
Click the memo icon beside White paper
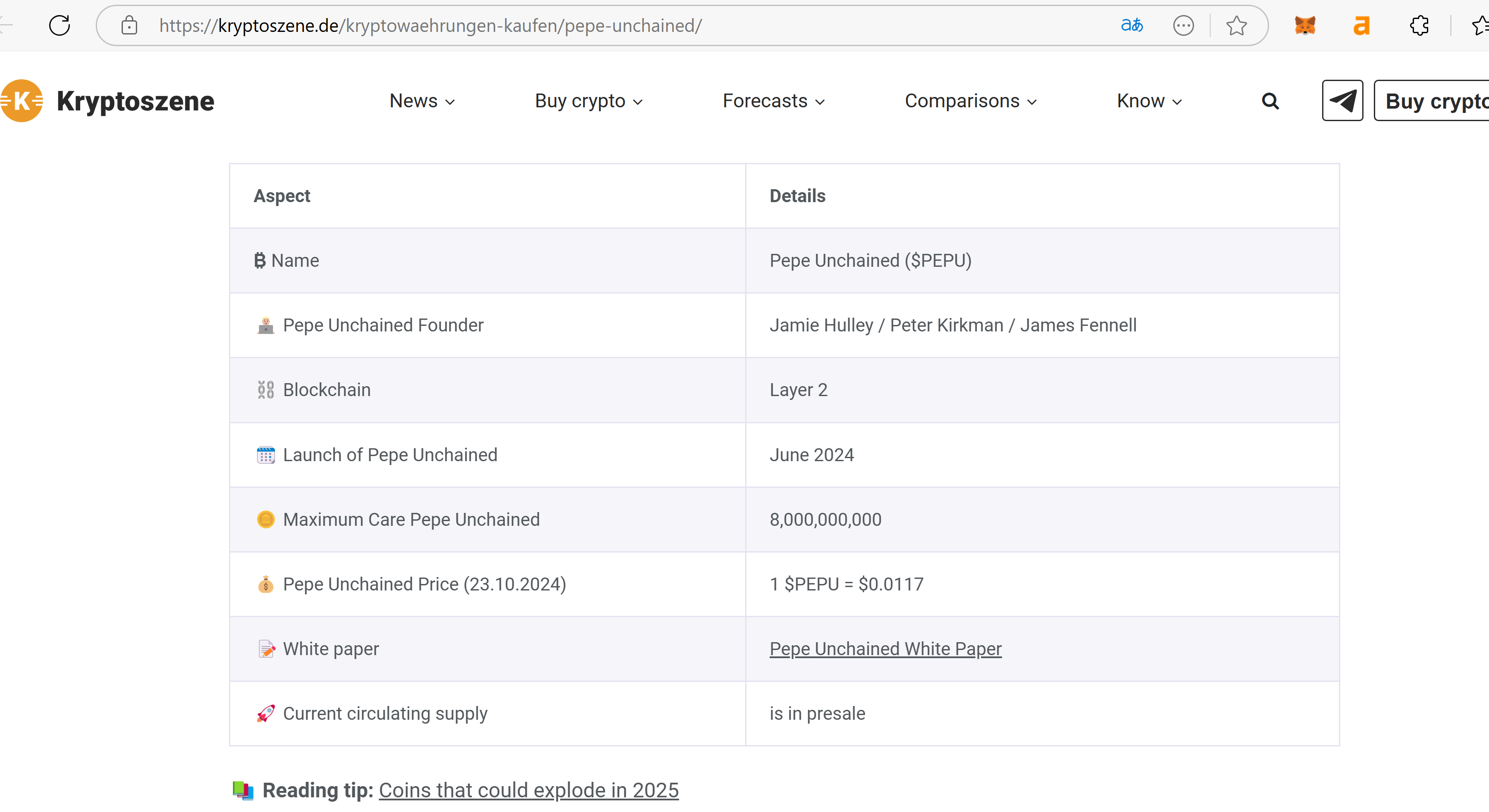point(266,649)
